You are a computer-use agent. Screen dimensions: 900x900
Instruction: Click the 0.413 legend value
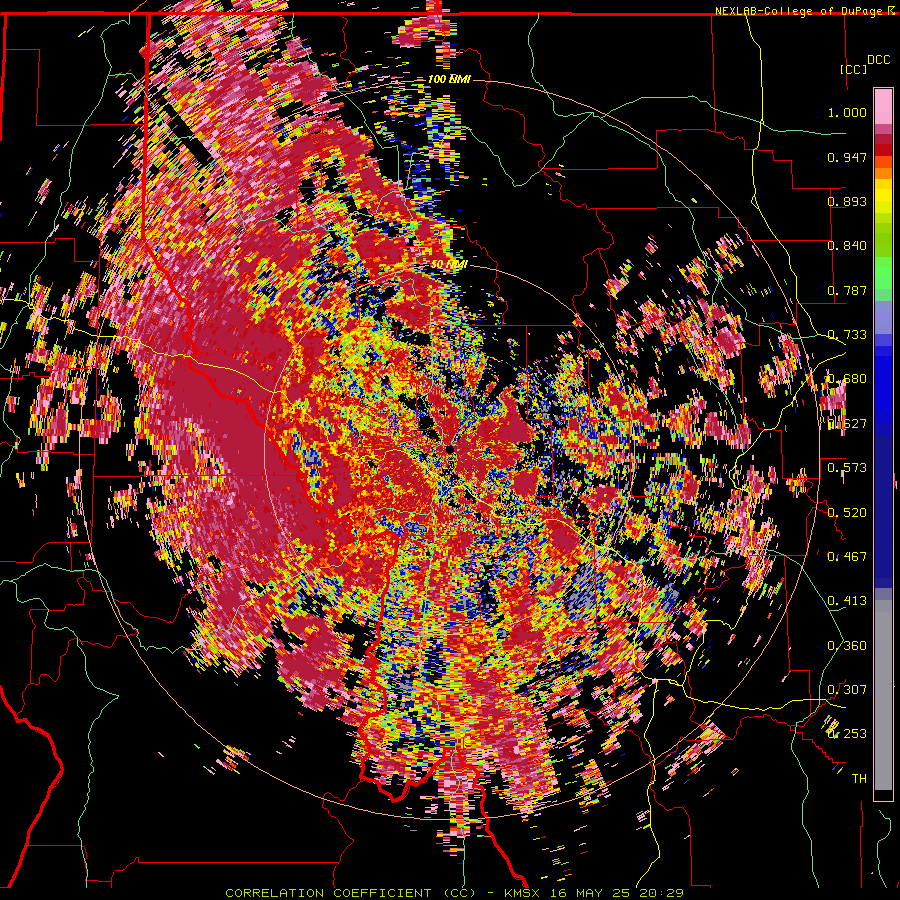(x=847, y=600)
